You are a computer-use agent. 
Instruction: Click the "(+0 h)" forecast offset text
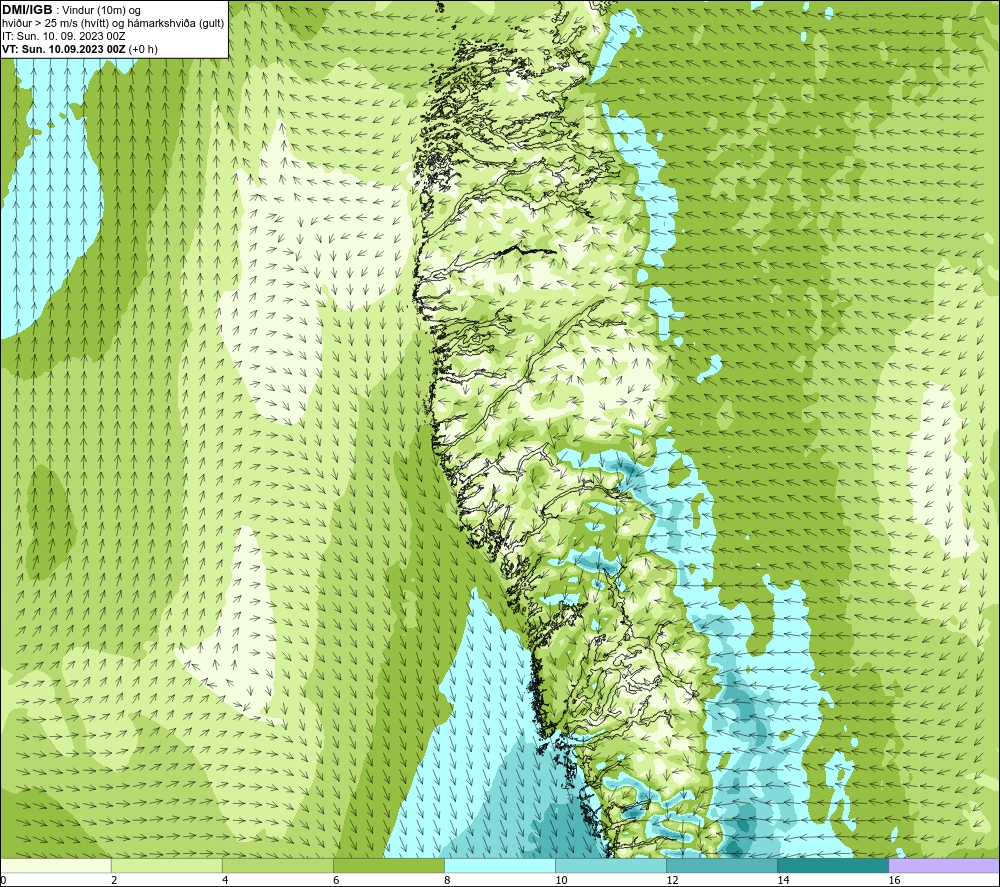click(143, 49)
